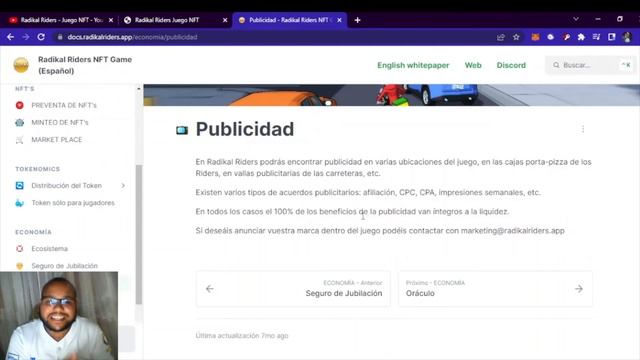Click the sidebar vertical scrollbar
640x360 pixels.
click(139, 235)
